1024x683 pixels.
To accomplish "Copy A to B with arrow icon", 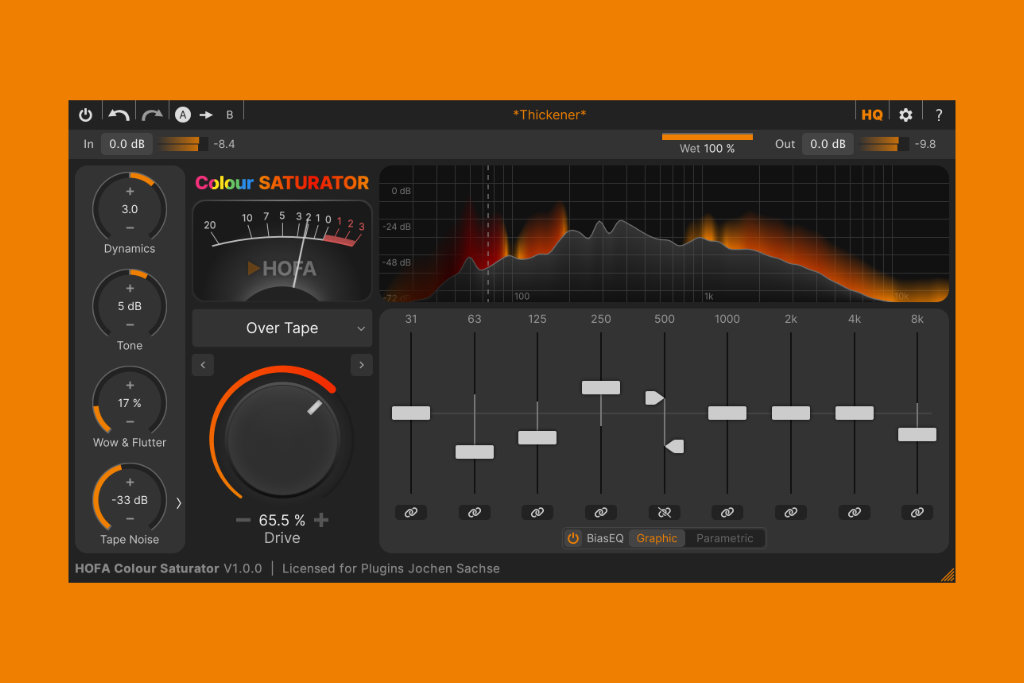I will coord(206,115).
